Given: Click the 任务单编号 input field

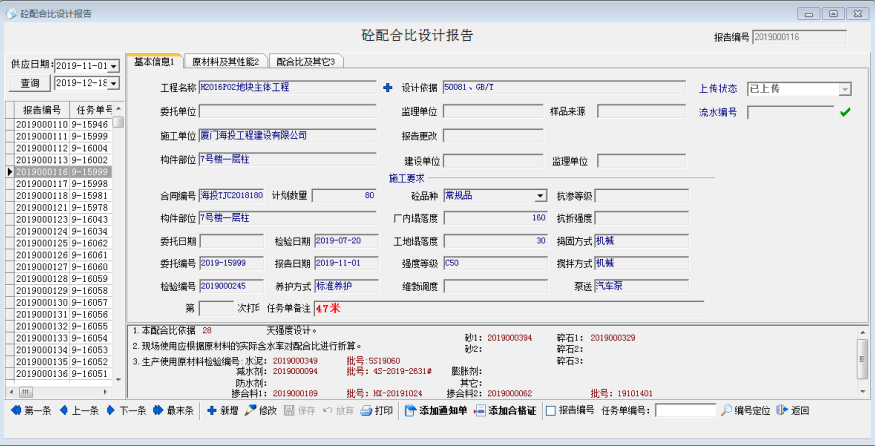Looking at the screenshot, I should (685, 411).
